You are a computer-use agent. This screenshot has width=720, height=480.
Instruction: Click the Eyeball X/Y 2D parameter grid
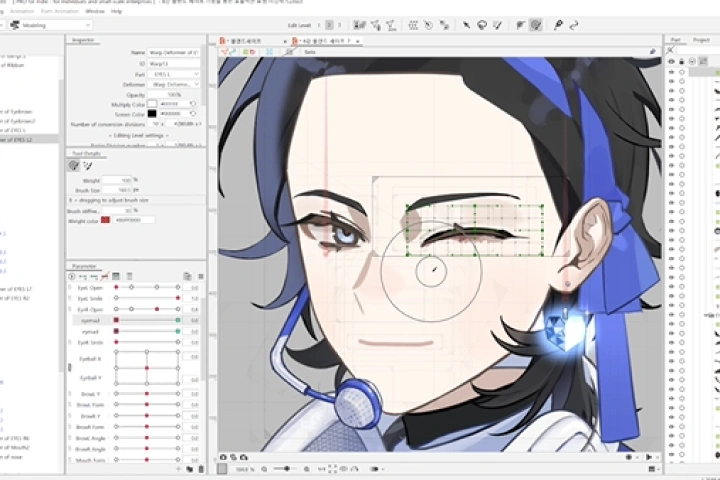pos(147,367)
